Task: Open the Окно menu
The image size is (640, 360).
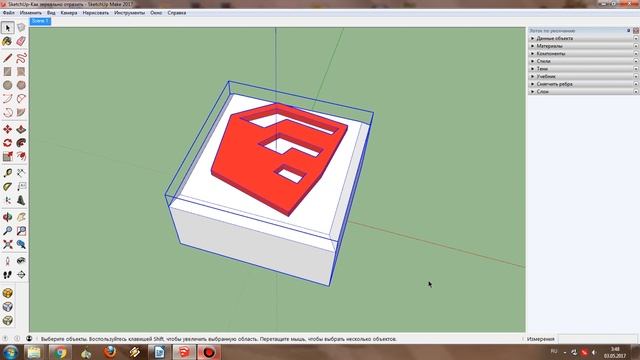Action: 156,13
